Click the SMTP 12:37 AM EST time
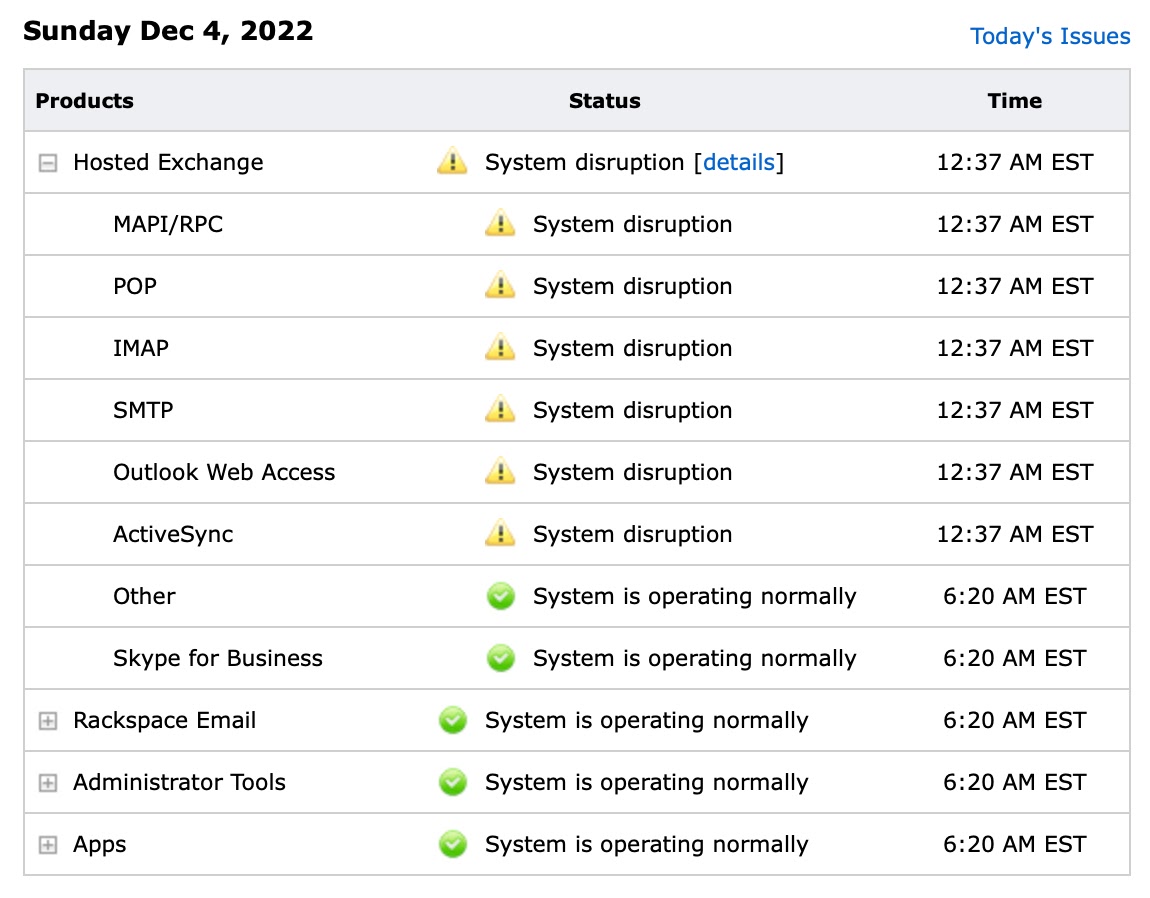 [x=1014, y=410]
